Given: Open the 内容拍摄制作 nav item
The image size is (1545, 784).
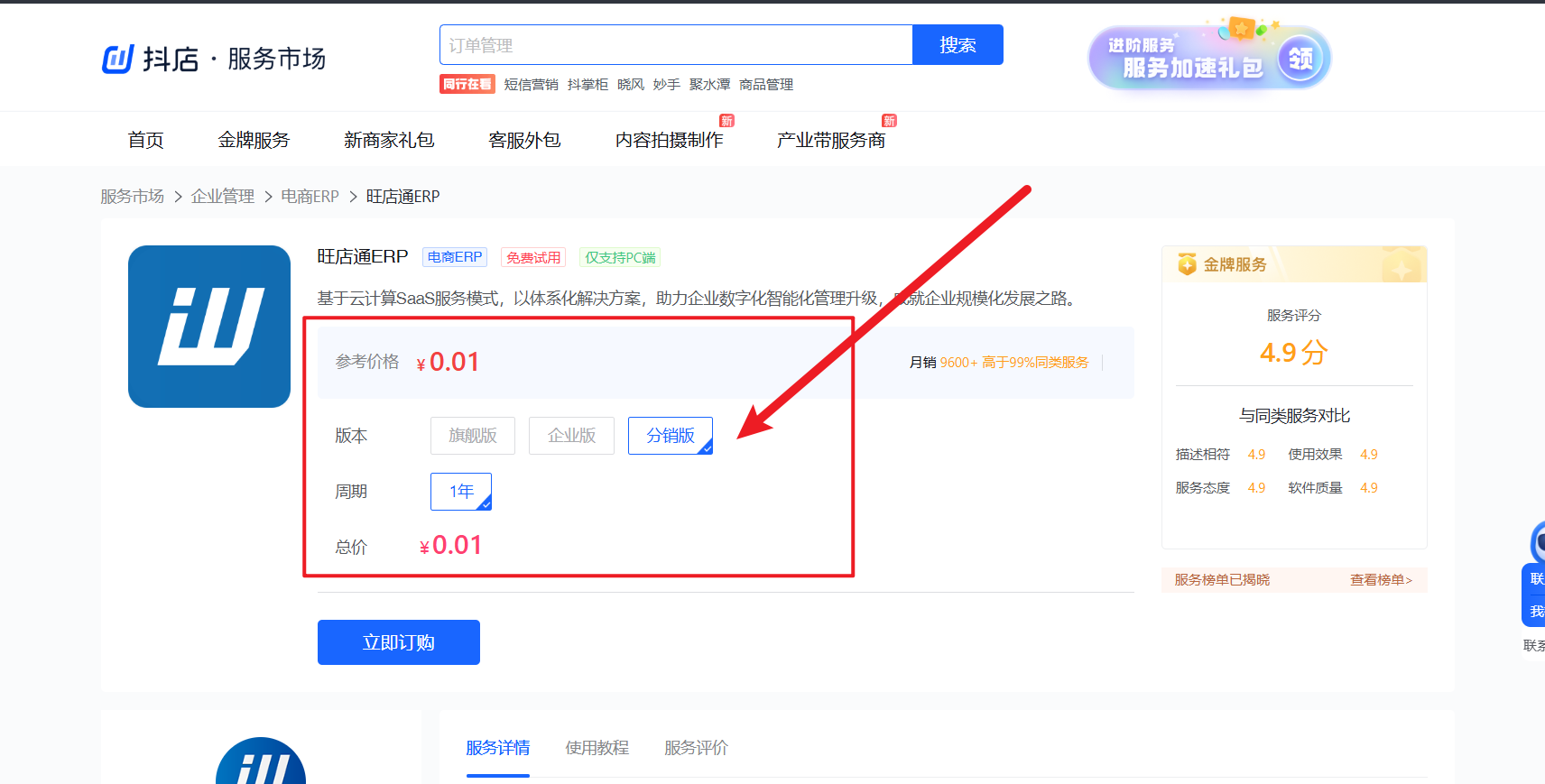Looking at the screenshot, I should 669,140.
